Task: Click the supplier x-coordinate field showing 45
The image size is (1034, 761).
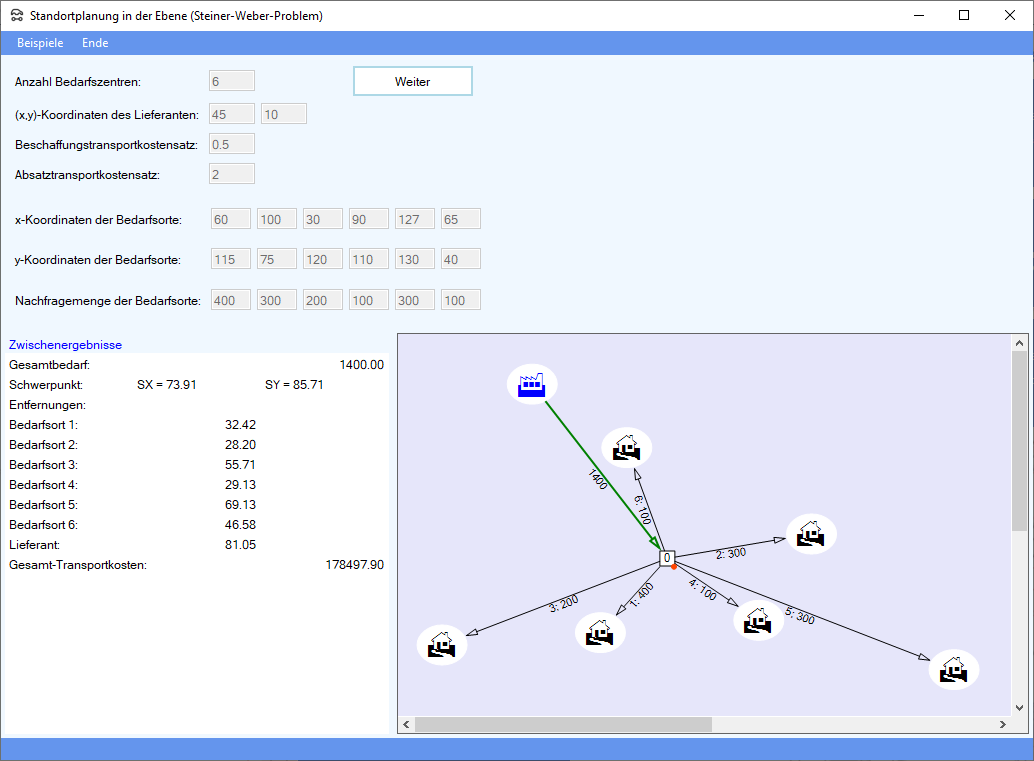Action: point(232,114)
